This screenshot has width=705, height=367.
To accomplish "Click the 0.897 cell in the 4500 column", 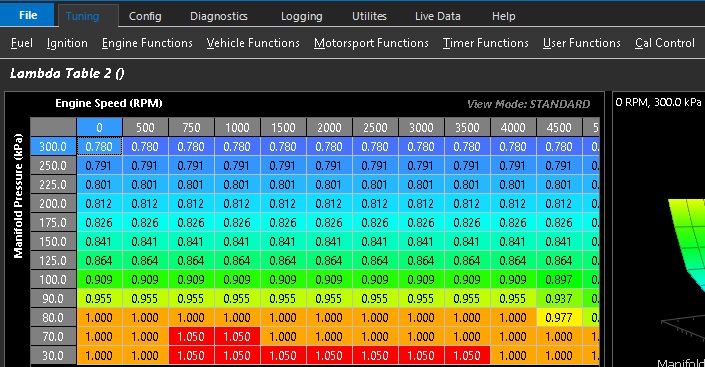I will click(559, 280).
